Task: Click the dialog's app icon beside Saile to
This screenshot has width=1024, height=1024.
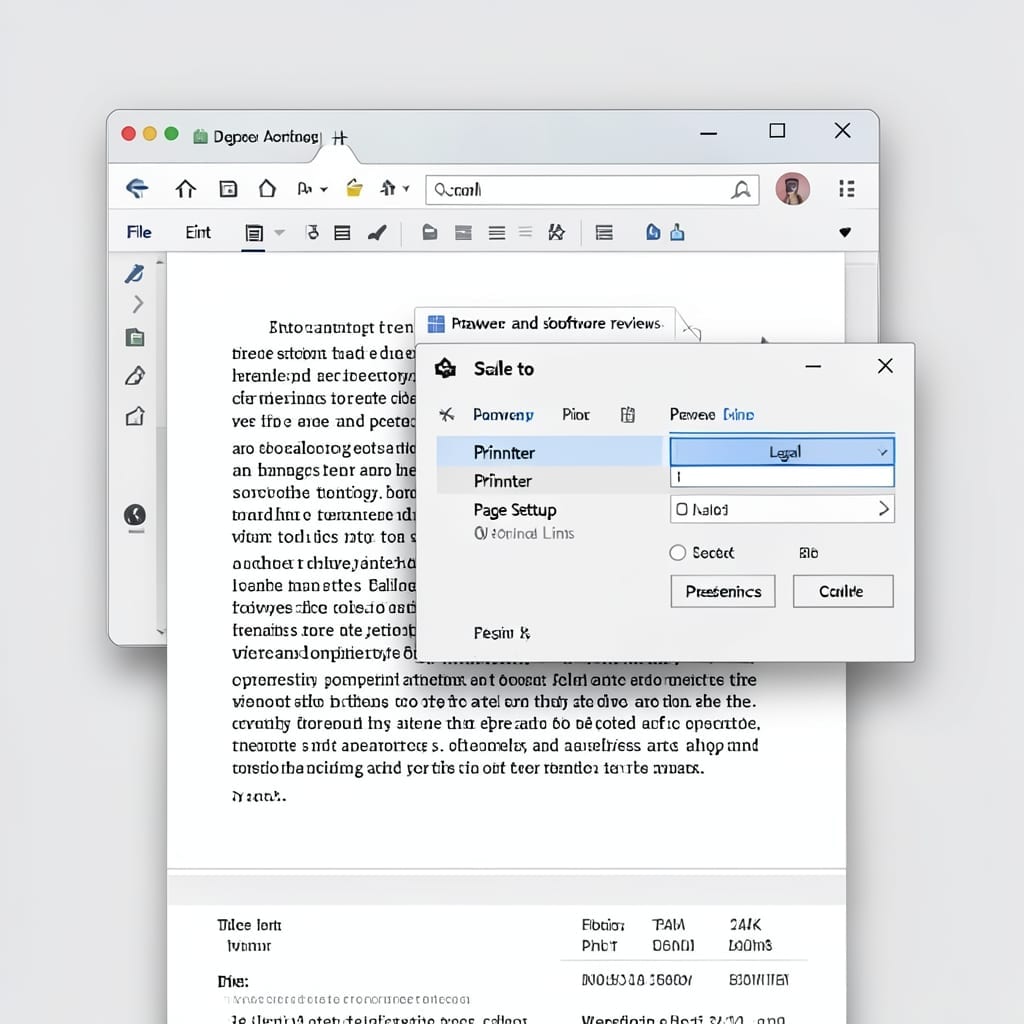Action: tap(445, 368)
